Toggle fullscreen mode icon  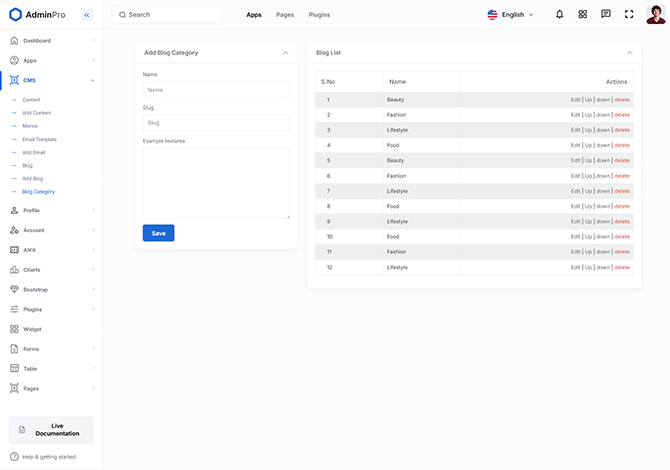point(628,15)
